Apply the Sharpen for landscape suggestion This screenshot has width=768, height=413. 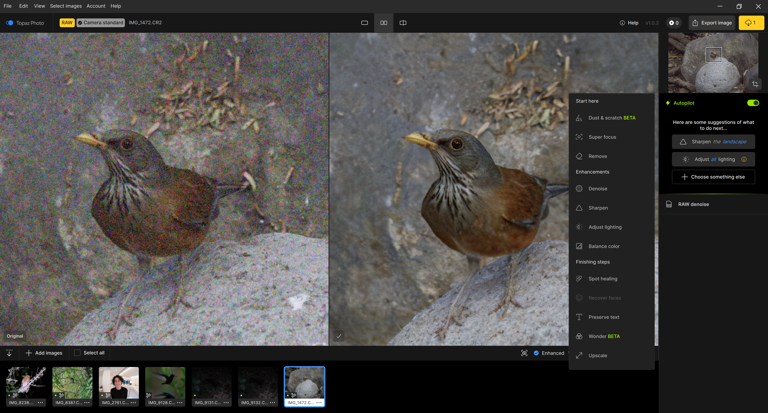point(713,141)
